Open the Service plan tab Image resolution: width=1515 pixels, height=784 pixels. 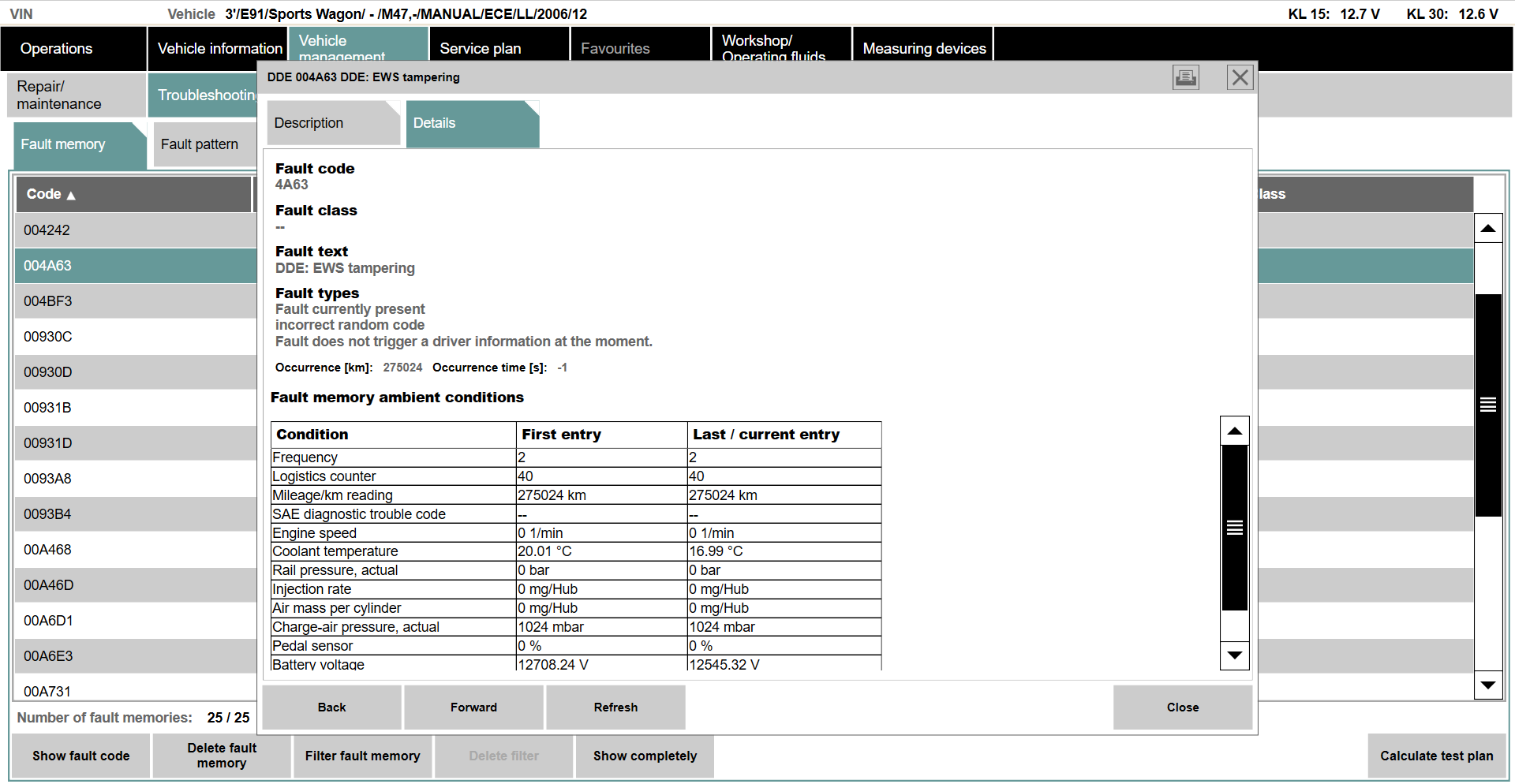[499, 45]
